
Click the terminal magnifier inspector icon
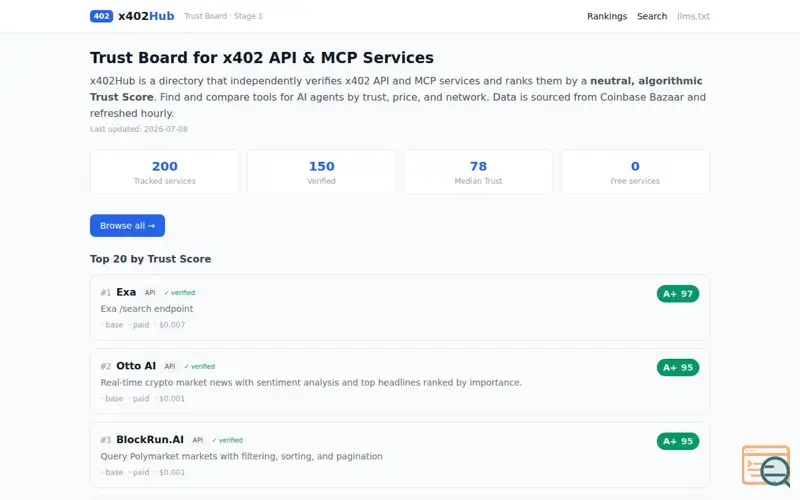pyautogui.click(x=766, y=466)
